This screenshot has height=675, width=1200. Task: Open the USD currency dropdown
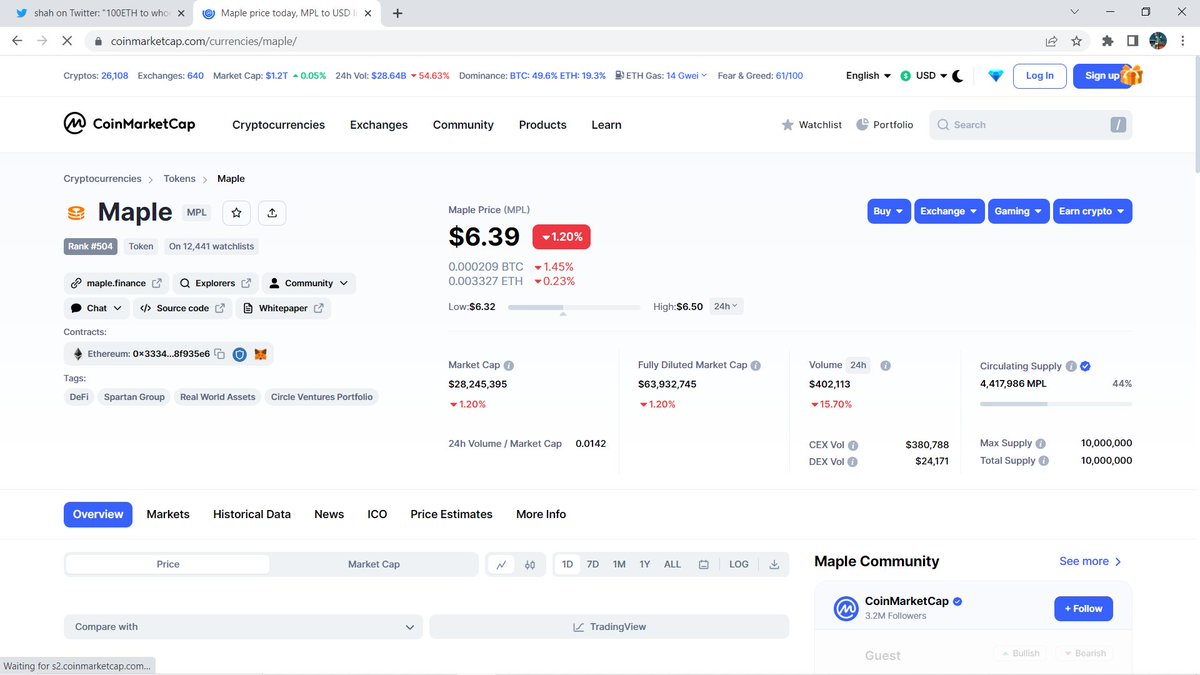coord(925,76)
